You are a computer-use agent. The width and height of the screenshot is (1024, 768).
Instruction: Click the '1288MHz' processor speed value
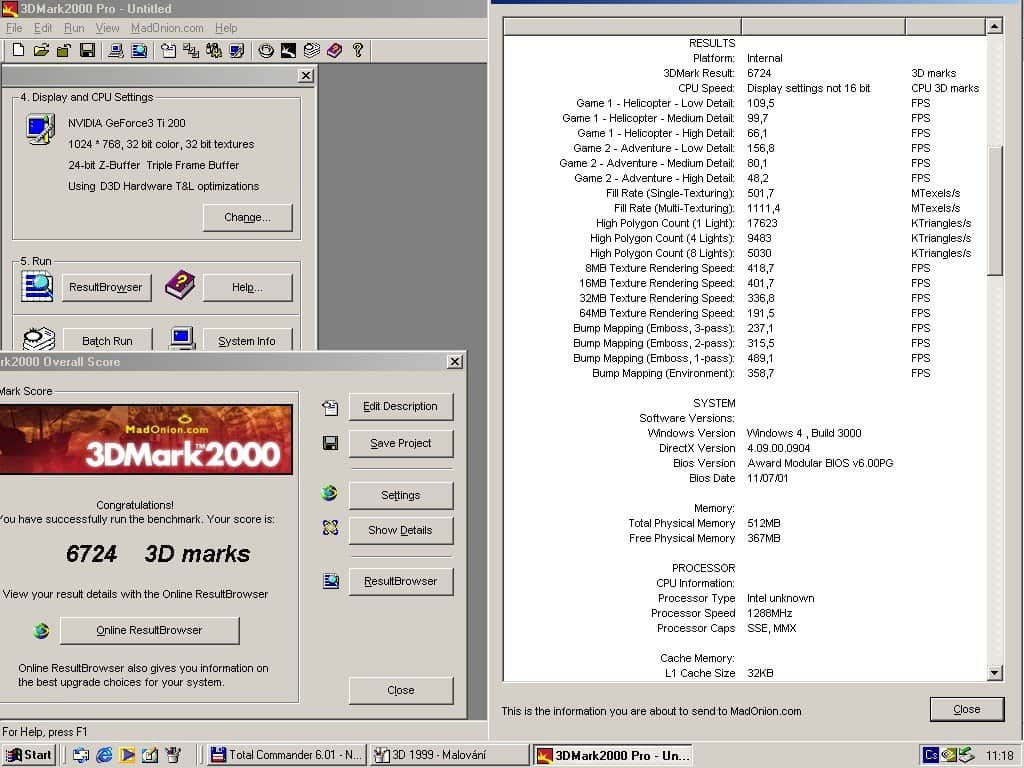point(769,613)
